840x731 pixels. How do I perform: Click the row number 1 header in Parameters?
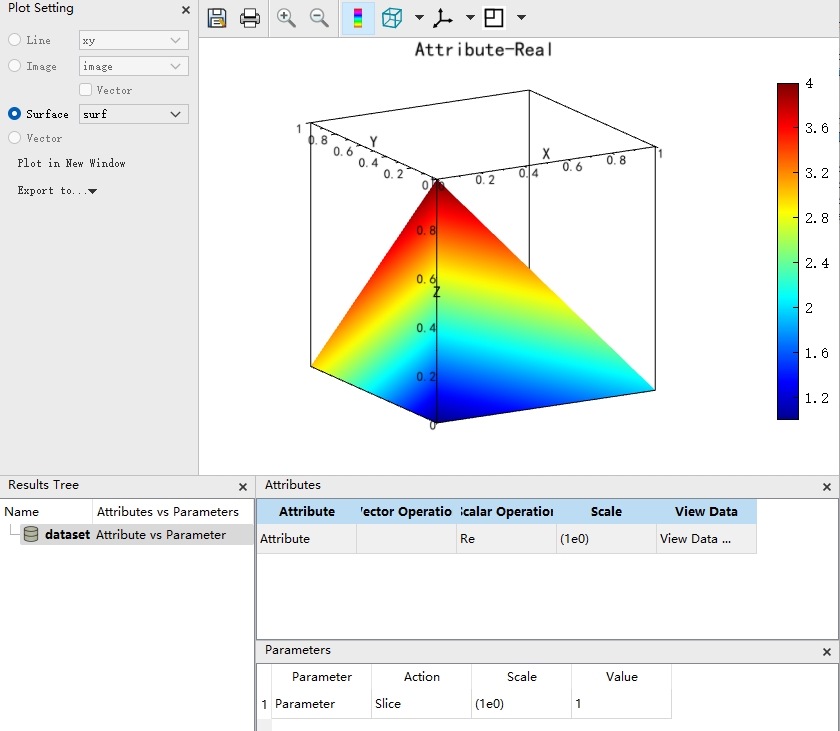(264, 704)
